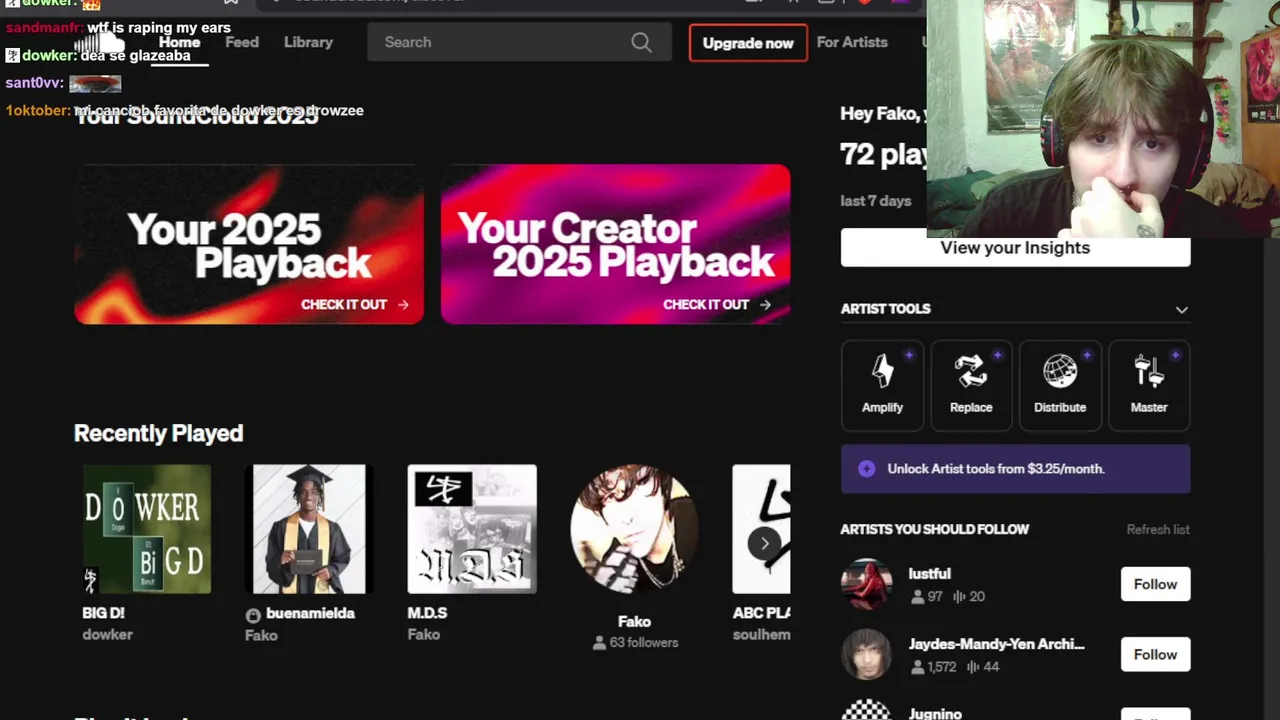Open buenamielda track cover
This screenshot has width=1280, height=720.
click(x=309, y=529)
